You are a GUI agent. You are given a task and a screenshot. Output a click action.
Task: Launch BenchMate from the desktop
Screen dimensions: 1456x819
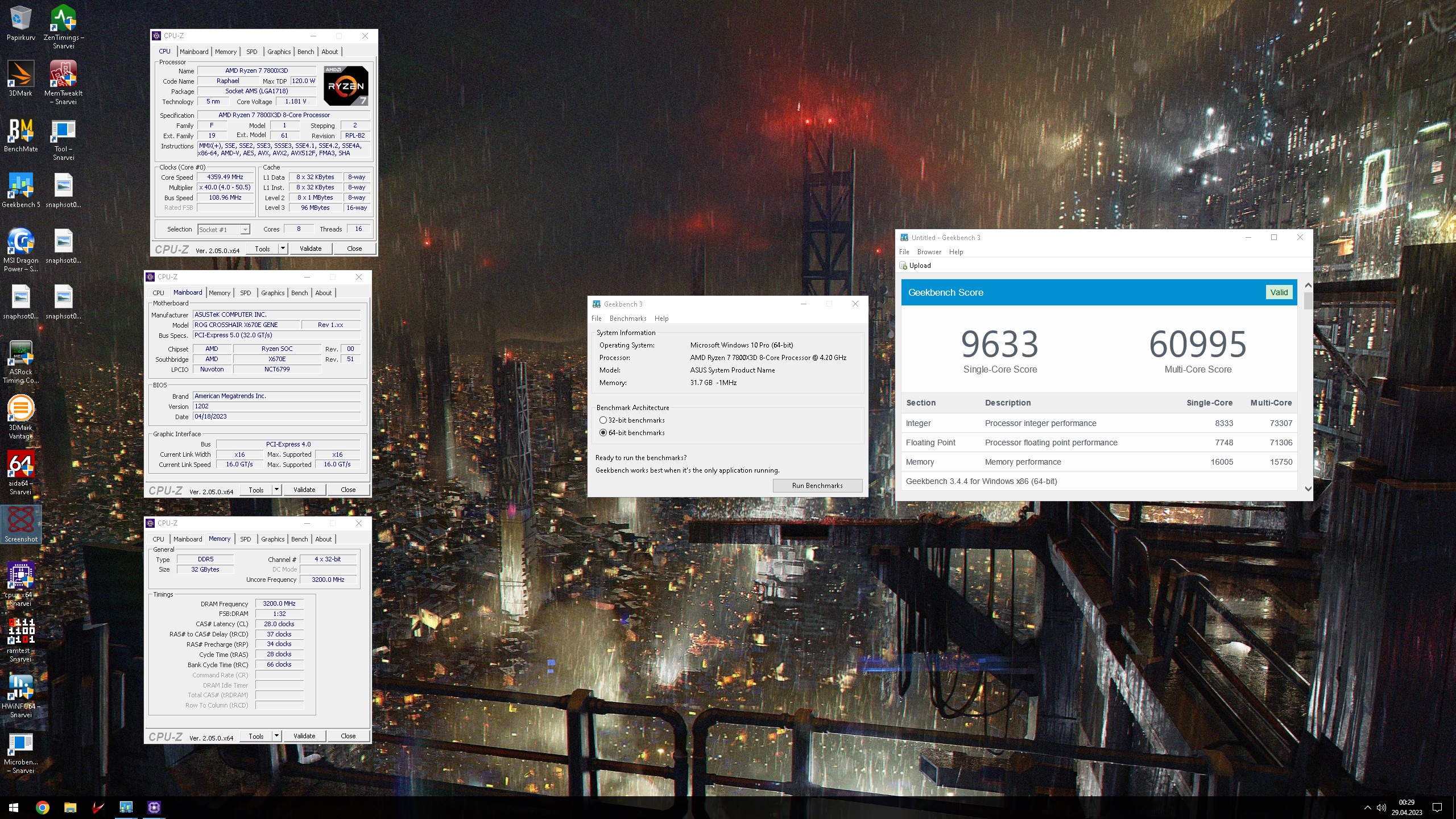20,134
